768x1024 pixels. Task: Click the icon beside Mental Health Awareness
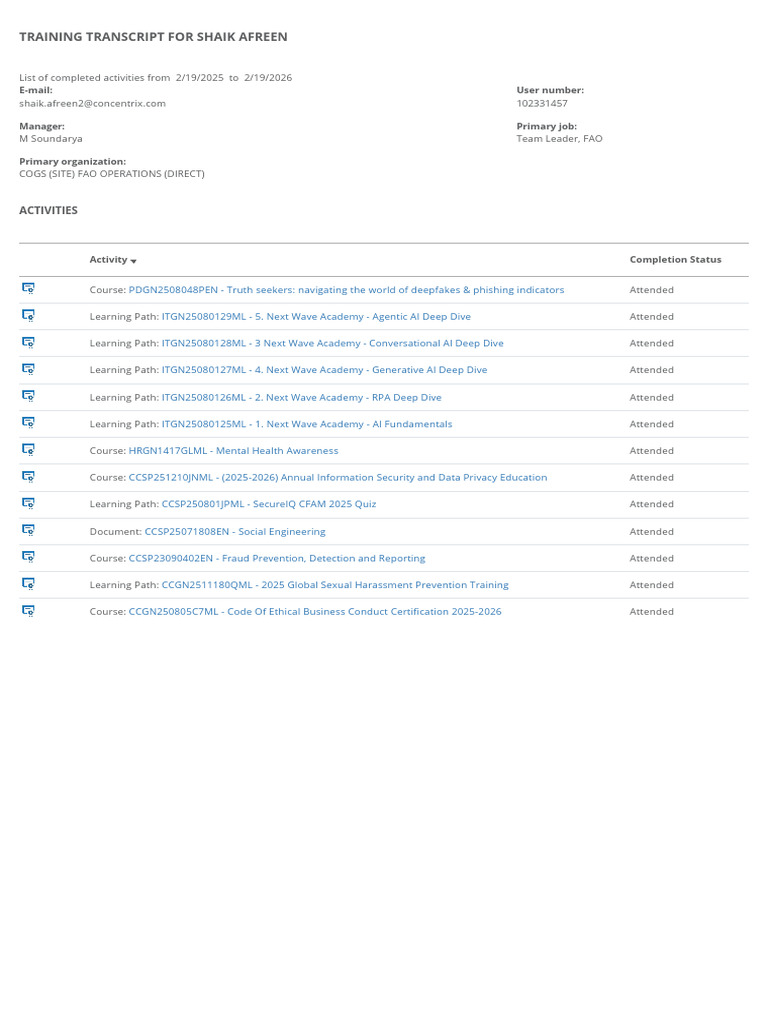click(x=28, y=449)
